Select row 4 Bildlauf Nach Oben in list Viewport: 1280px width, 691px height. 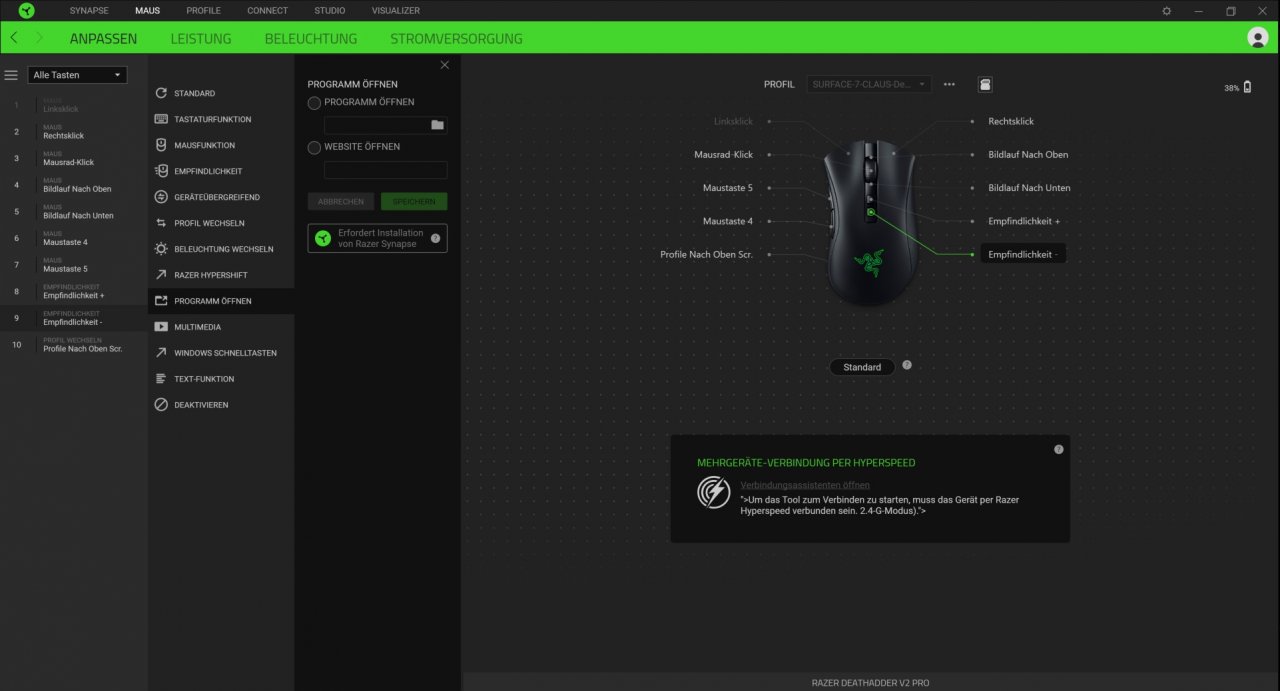tap(74, 185)
